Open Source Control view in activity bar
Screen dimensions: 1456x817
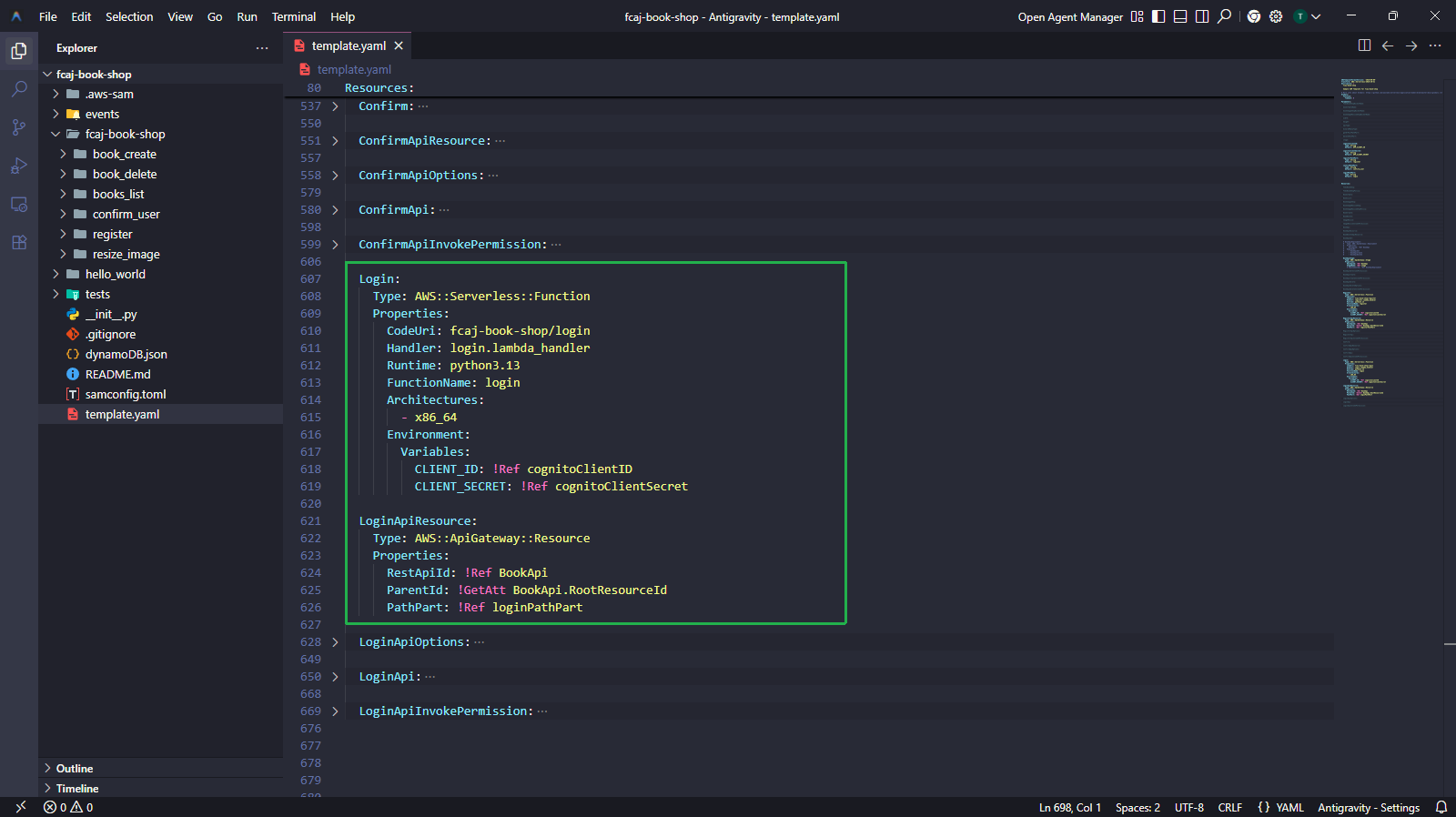[x=19, y=127]
